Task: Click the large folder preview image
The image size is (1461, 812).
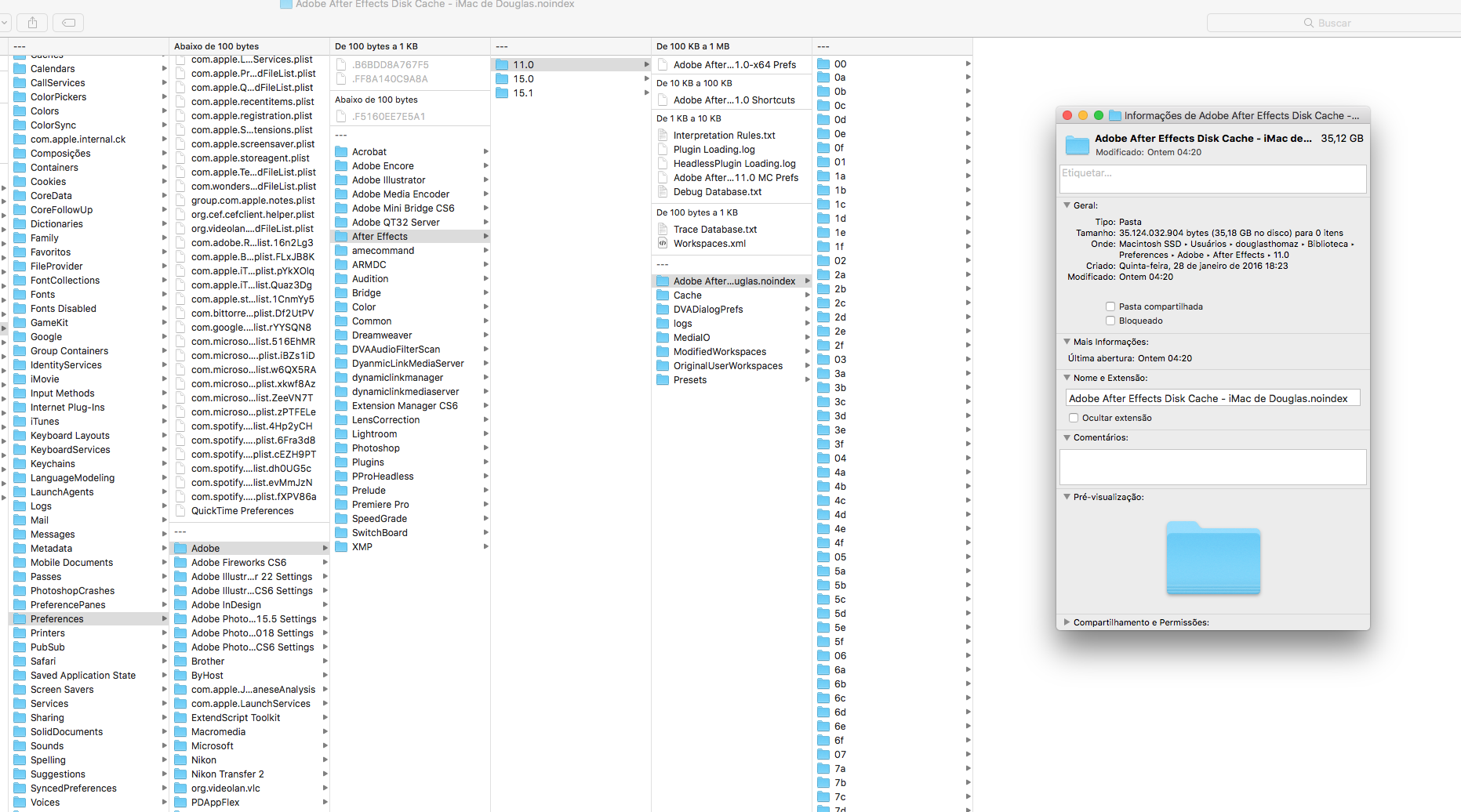Action: (1213, 557)
